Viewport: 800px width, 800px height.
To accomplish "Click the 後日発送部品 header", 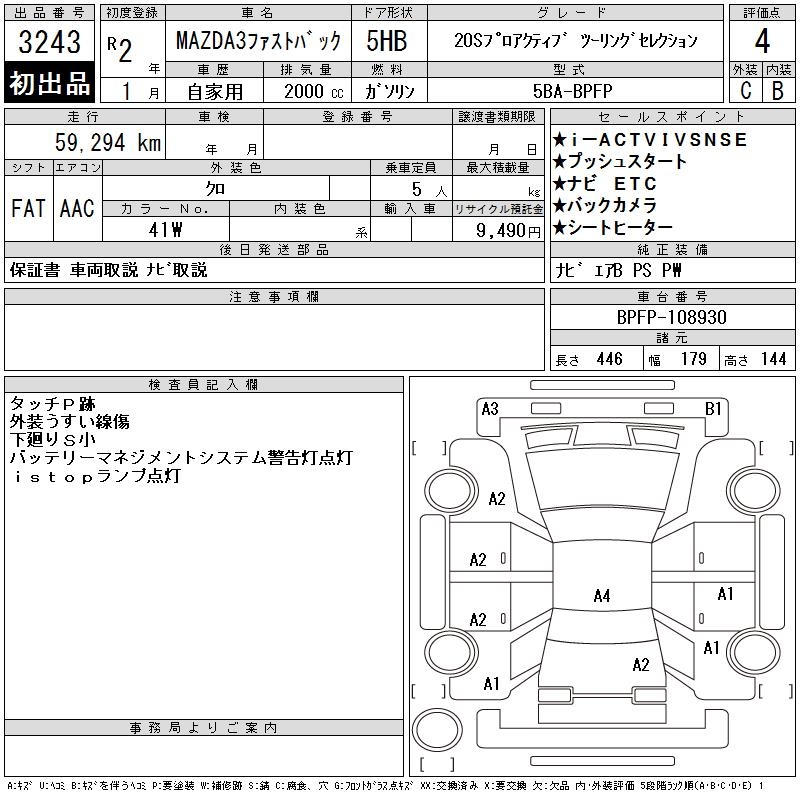I will click(274, 249).
